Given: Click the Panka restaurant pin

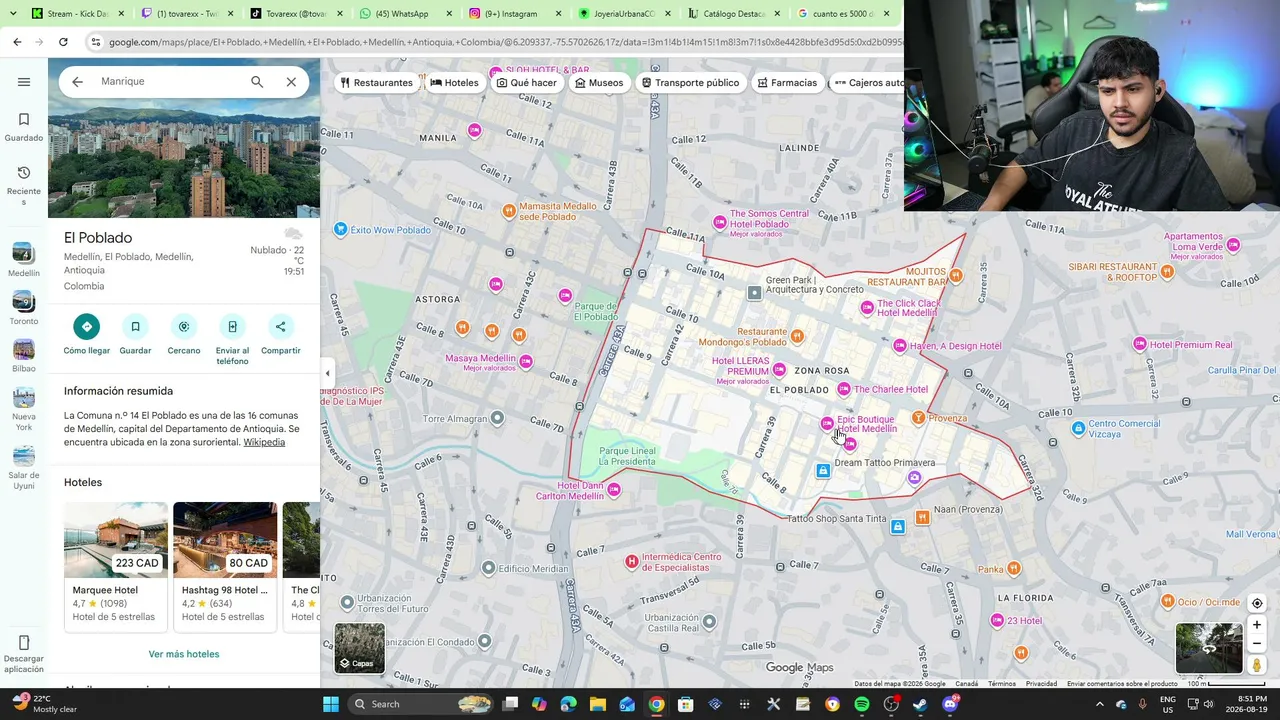Looking at the screenshot, I should tap(1014, 569).
